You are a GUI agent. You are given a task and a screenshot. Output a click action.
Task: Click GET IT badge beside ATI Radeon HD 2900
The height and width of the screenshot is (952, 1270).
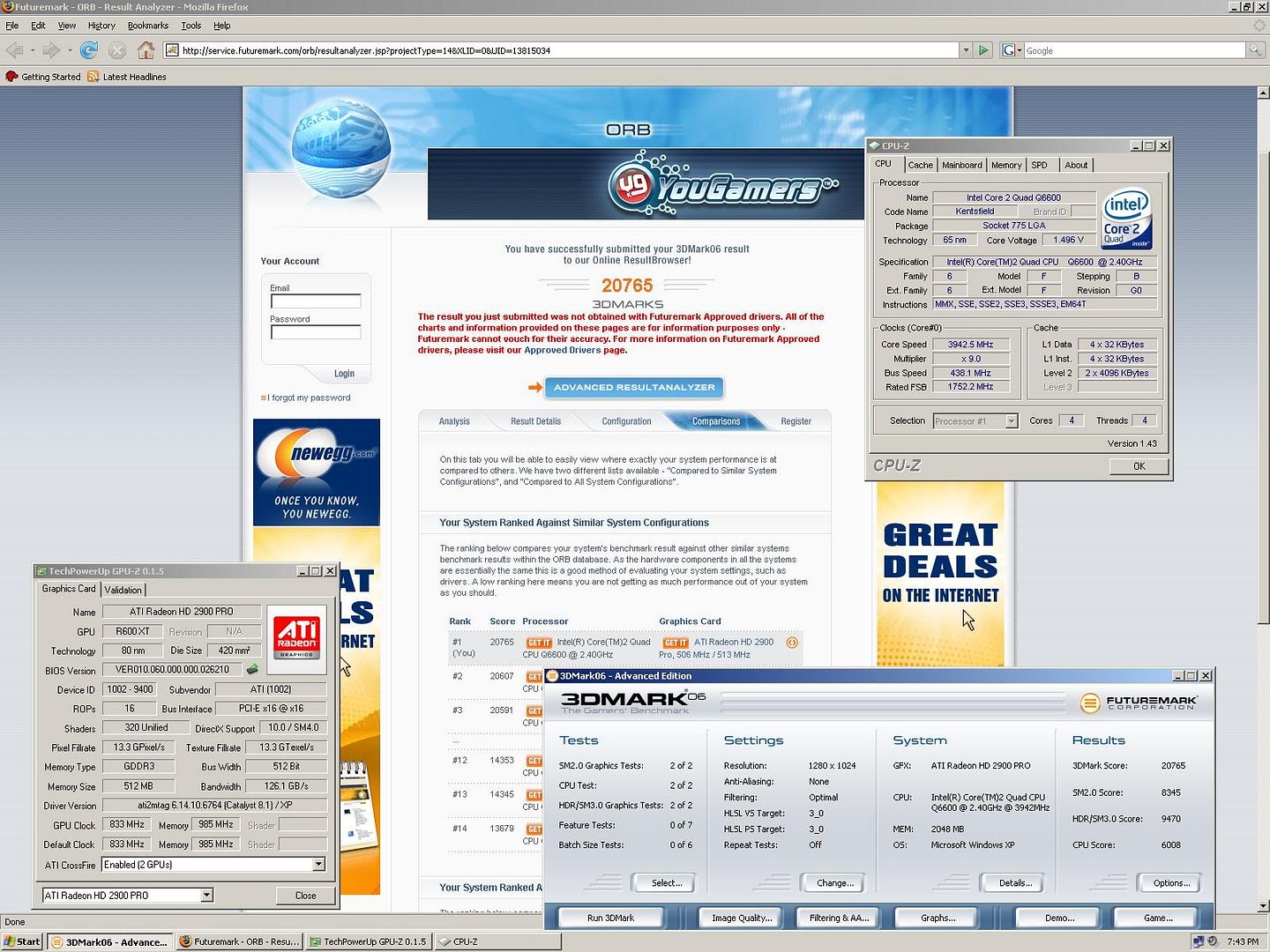pyautogui.click(x=676, y=643)
